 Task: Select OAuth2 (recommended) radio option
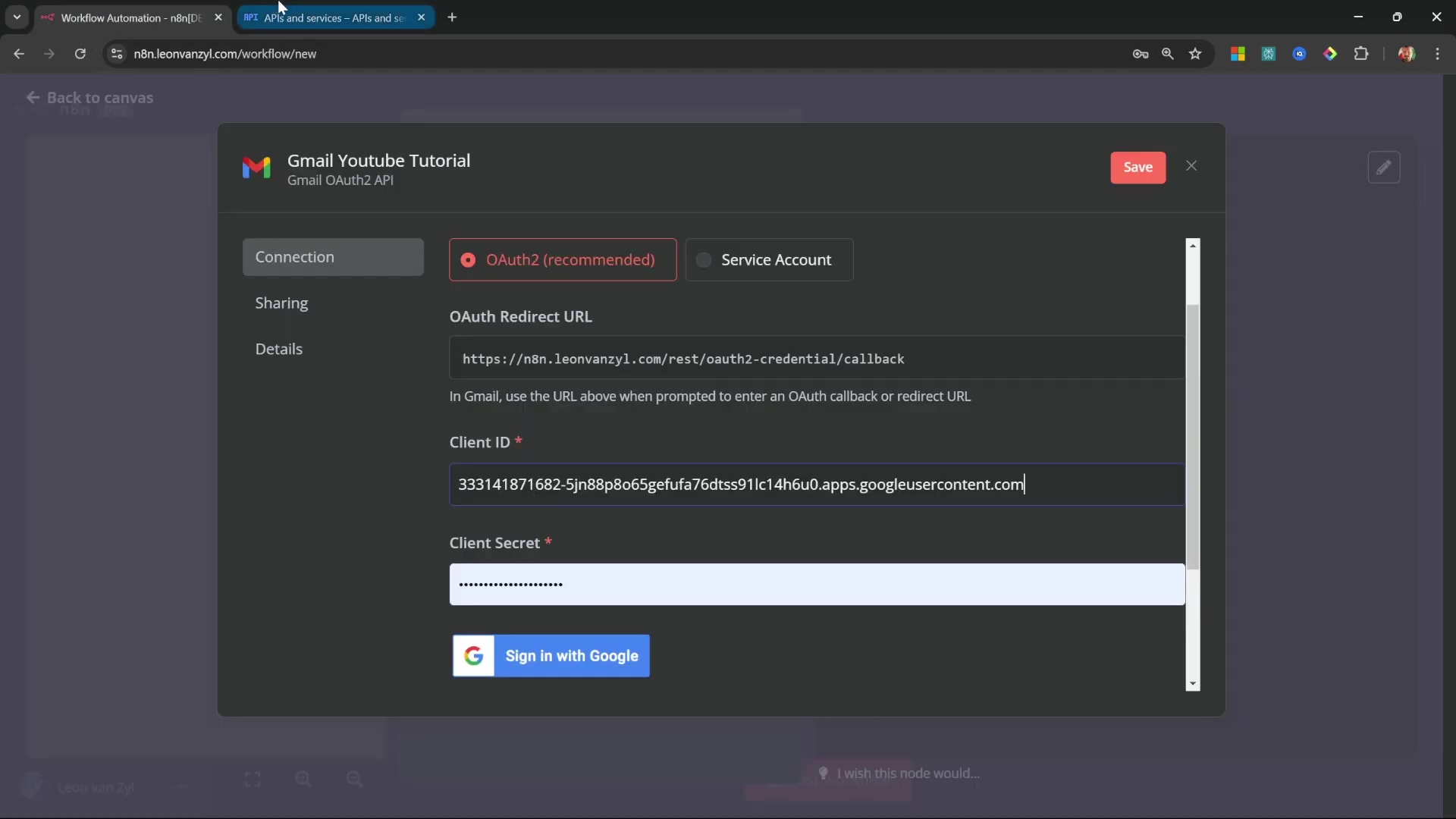click(562, 260)
